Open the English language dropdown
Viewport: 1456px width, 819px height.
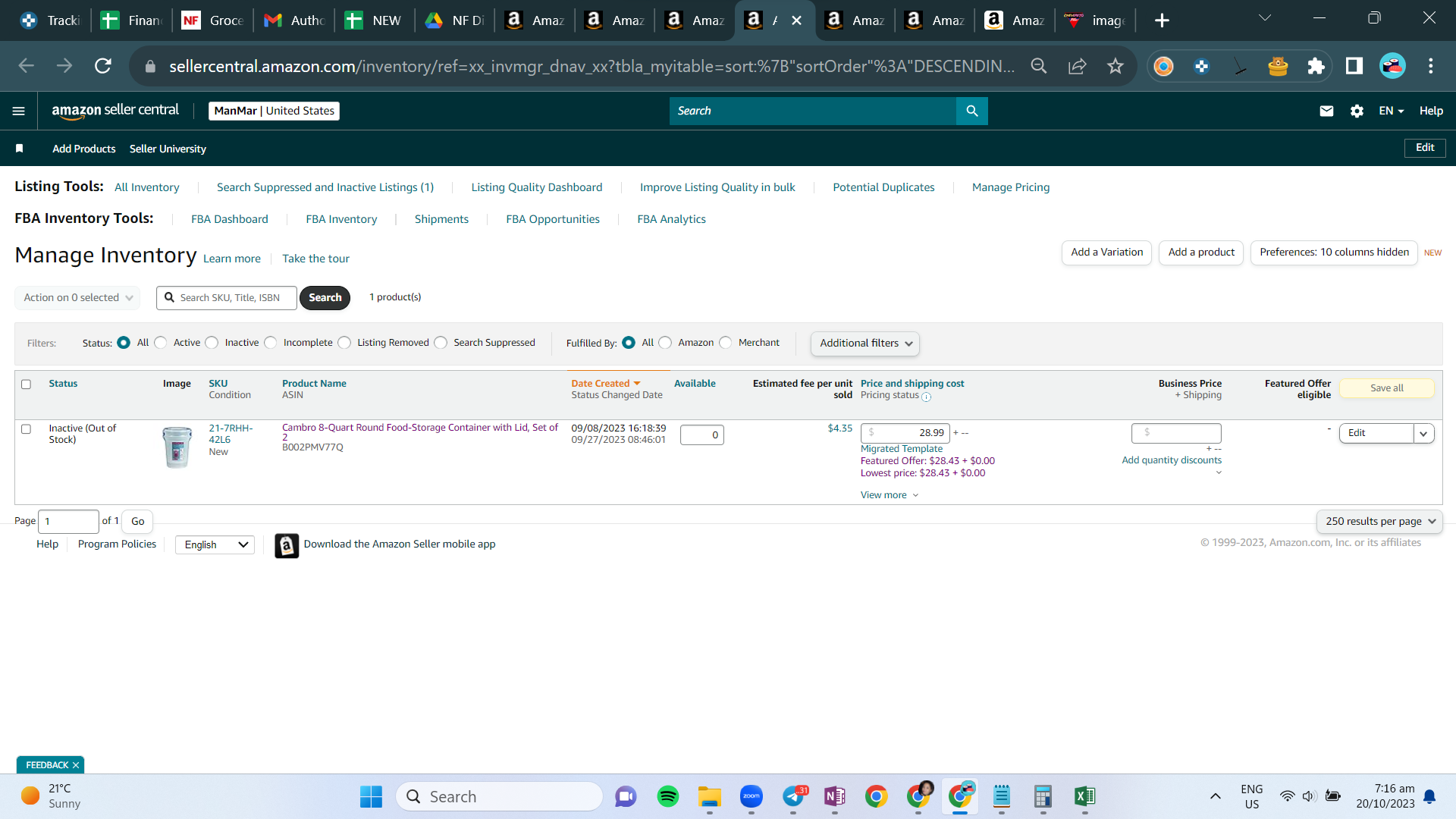[x=215, y=545]
